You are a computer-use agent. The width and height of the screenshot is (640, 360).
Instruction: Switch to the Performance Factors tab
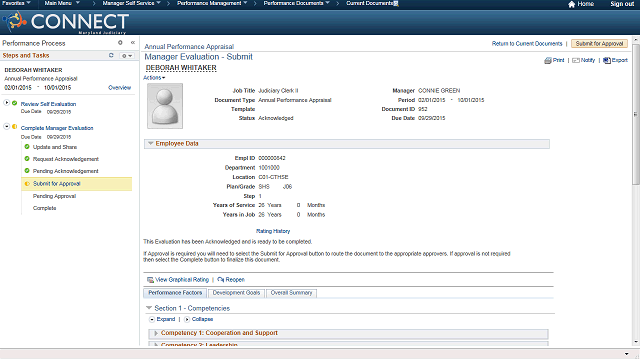coord(175,293)
